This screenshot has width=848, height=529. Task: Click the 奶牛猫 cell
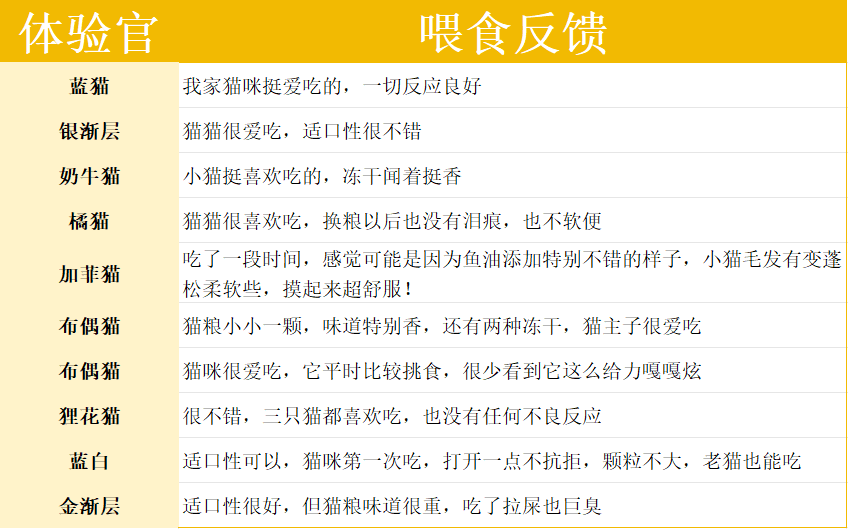89,176
